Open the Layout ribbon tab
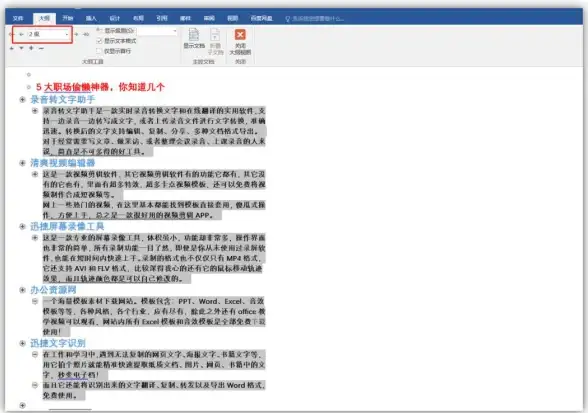This screenshot has height=413, width=588. pyautogui.click(x=138, y=18)
